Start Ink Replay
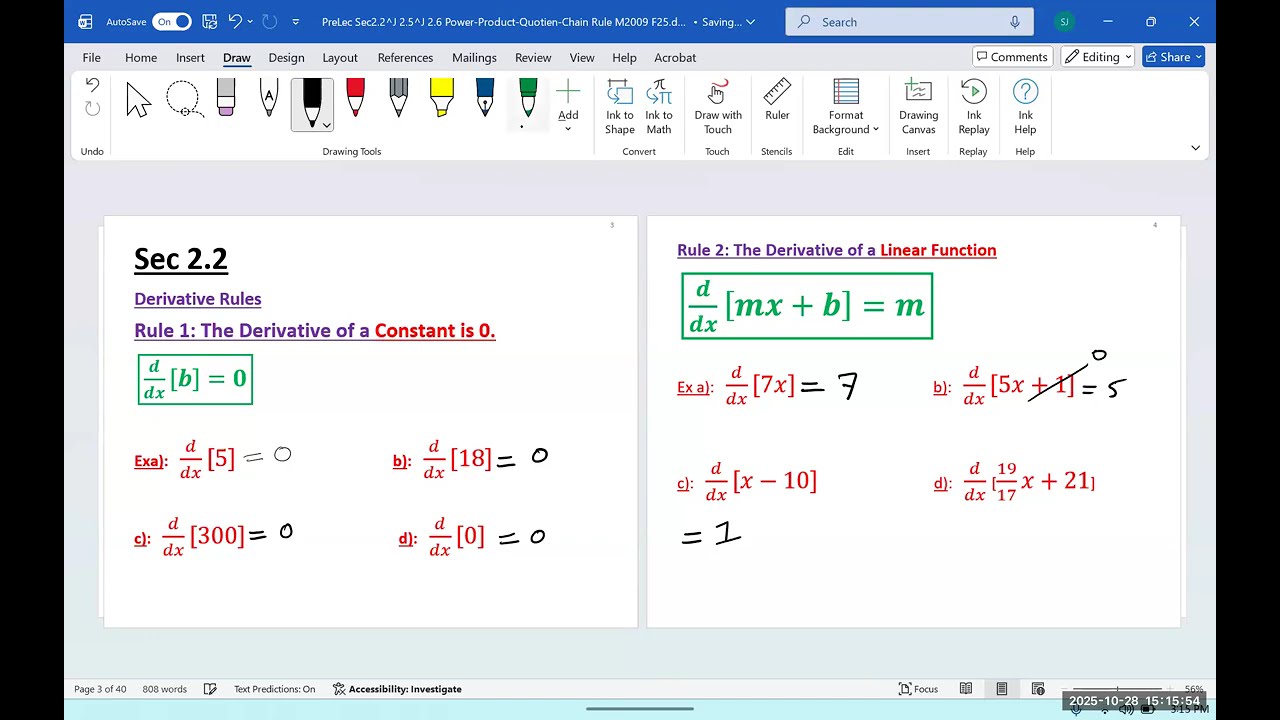Image resolution: width=1280 pixels, height=720 pixels. [x=974, y=107]
